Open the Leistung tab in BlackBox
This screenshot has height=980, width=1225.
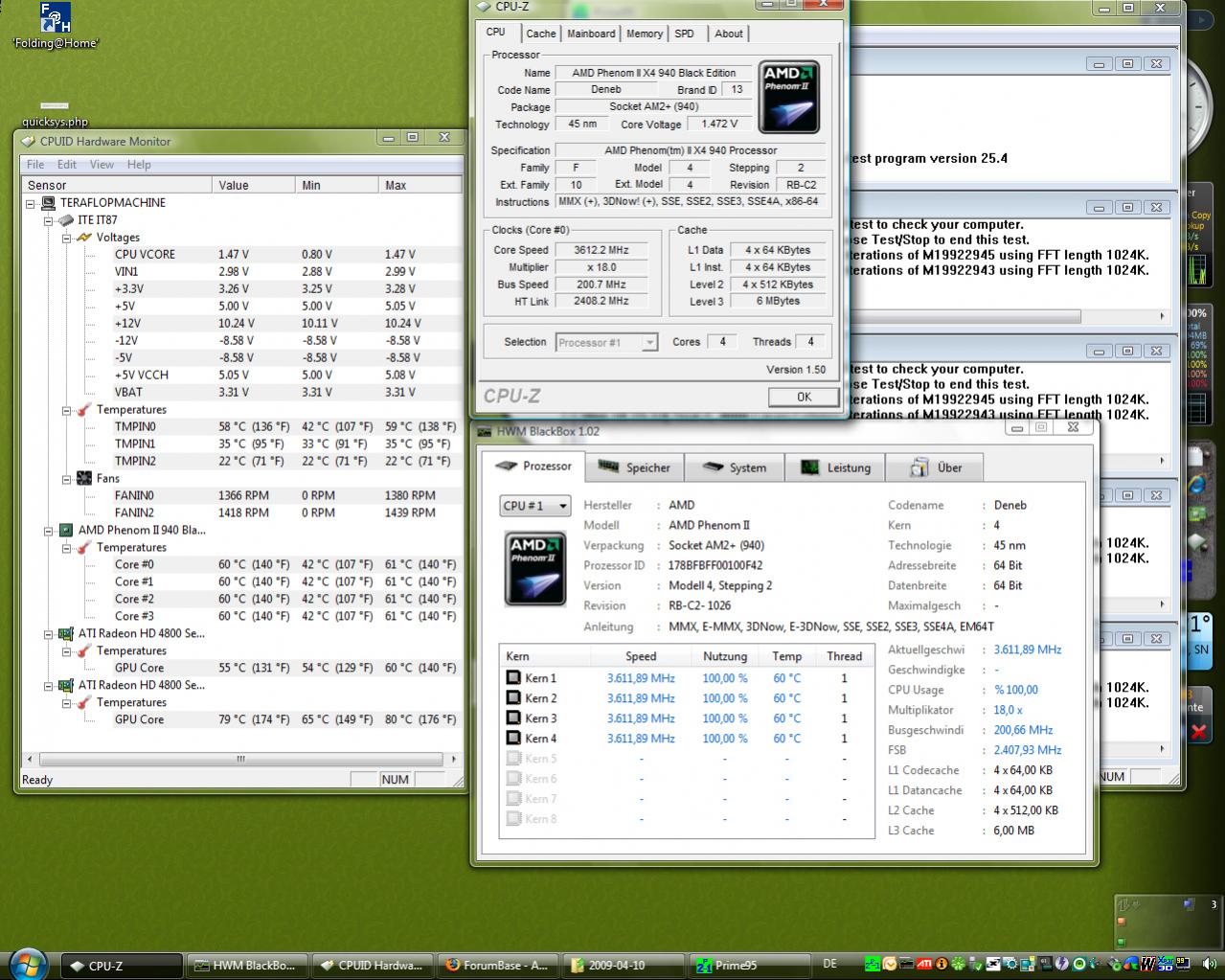point(835,467)
